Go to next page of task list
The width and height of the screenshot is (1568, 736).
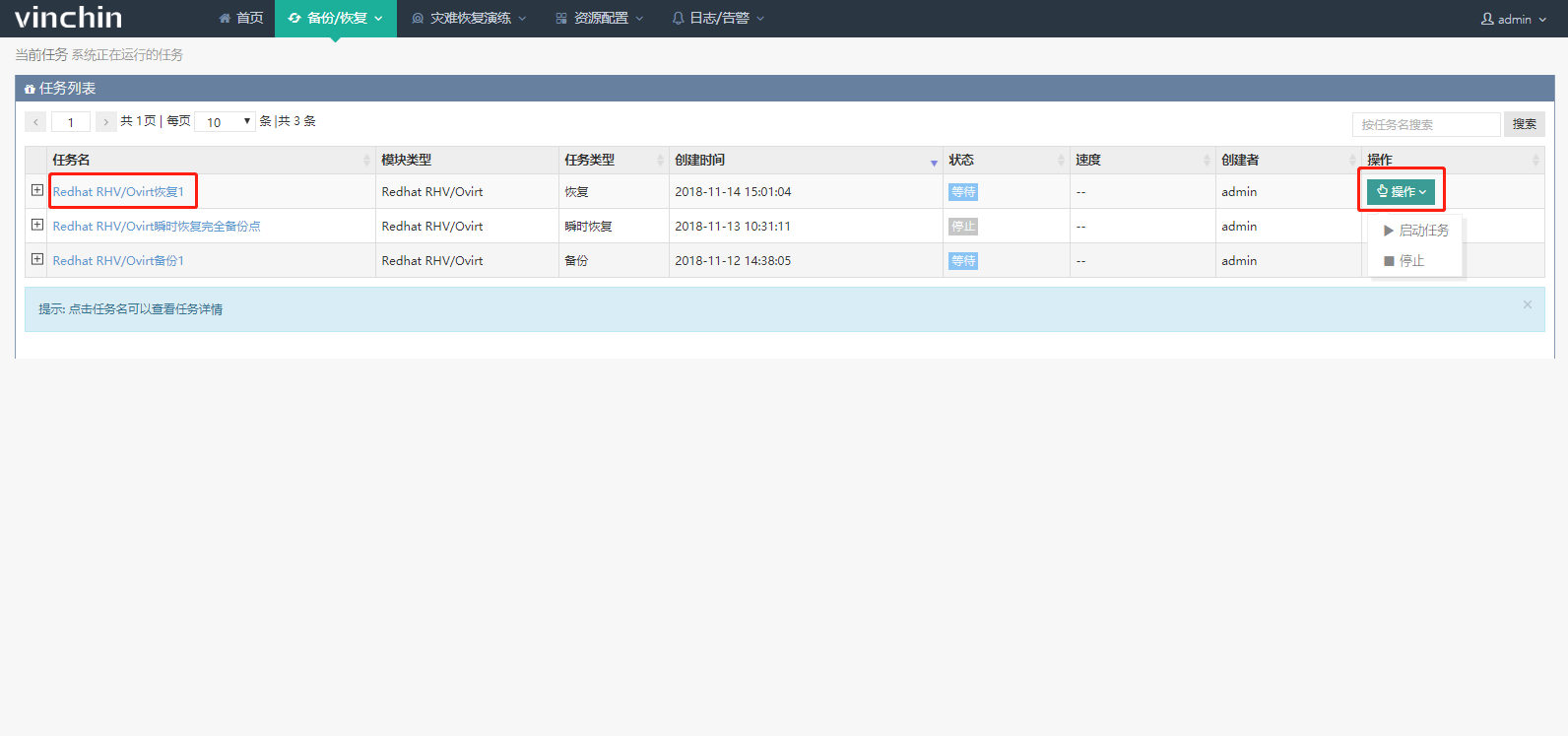click(105, 122)
